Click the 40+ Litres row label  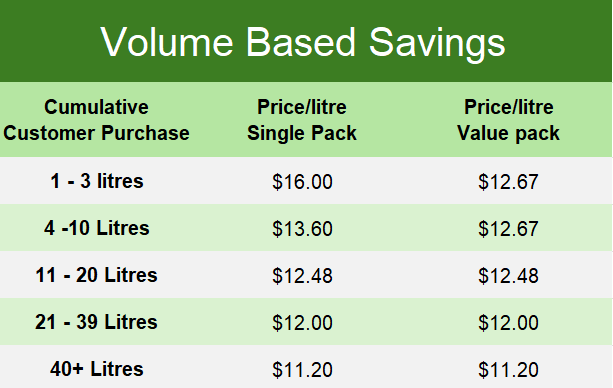[x=97, y=369]
